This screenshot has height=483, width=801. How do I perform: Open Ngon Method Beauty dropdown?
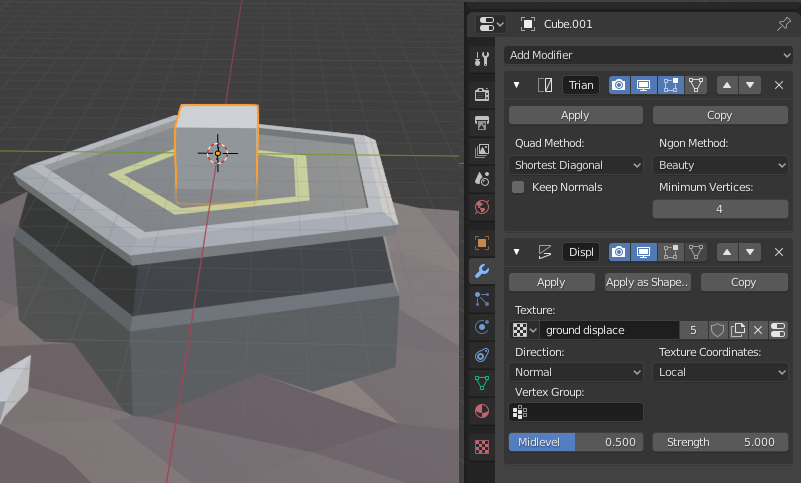(720, 165)
